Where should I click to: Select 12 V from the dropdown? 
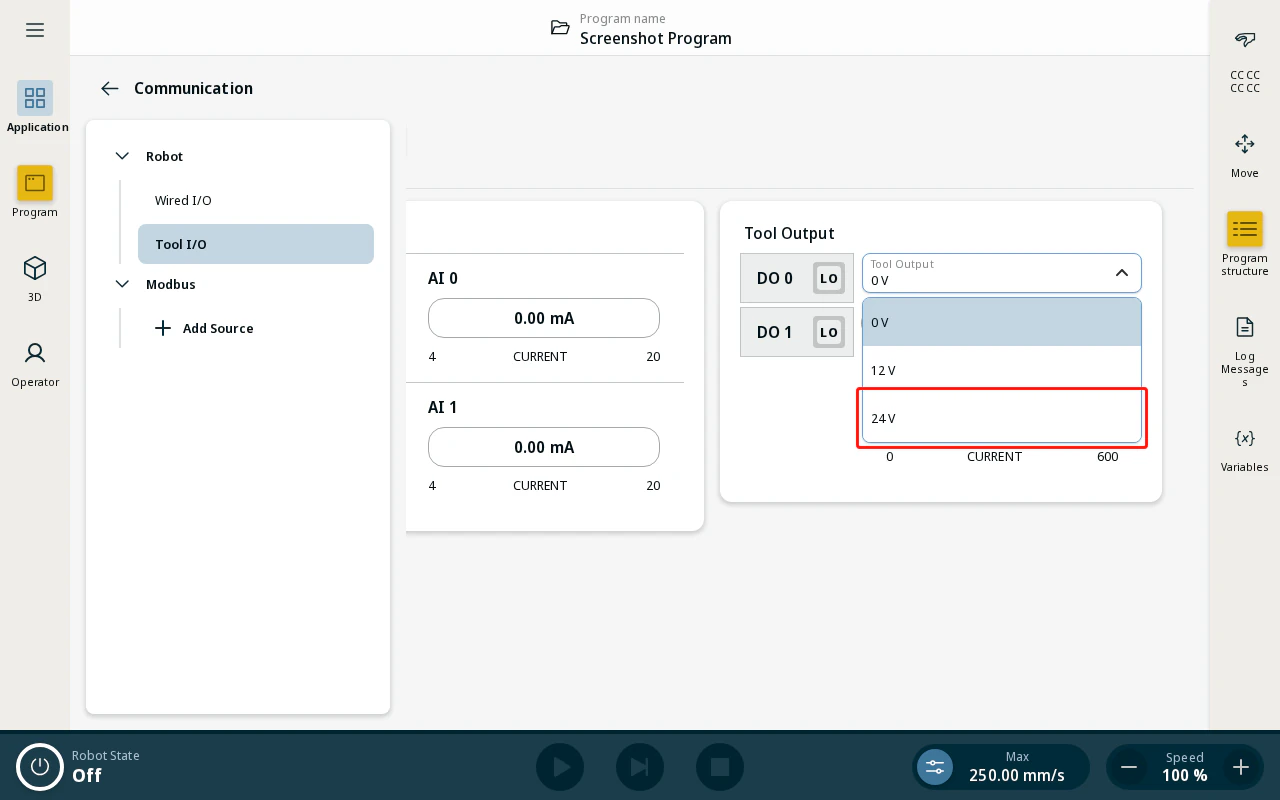click(1002, 370)
